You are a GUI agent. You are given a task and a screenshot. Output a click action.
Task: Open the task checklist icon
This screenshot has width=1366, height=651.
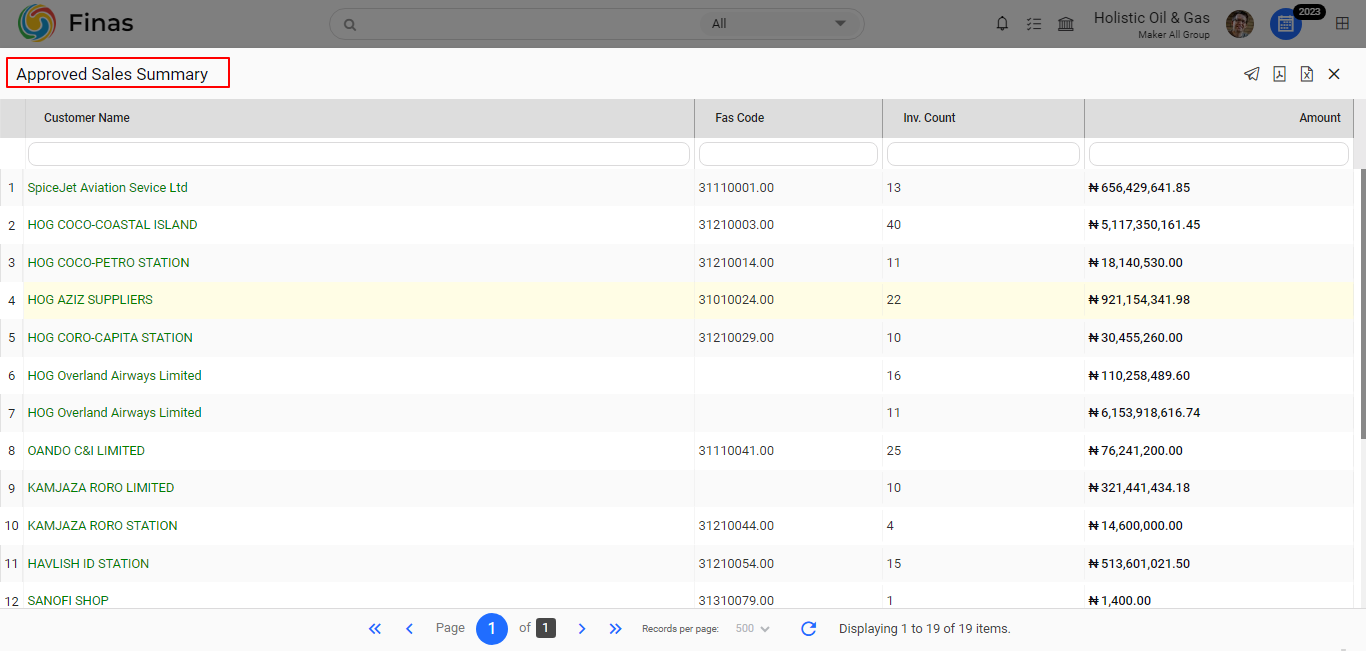[x=1034, y=24]
